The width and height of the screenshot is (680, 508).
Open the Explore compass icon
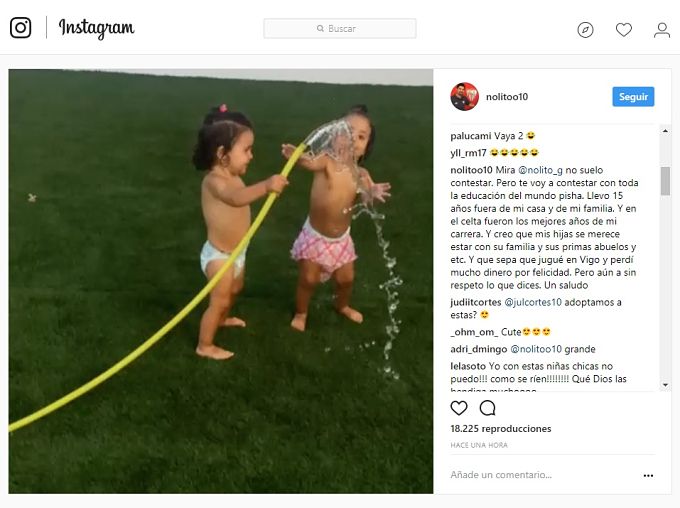[585, 30]
